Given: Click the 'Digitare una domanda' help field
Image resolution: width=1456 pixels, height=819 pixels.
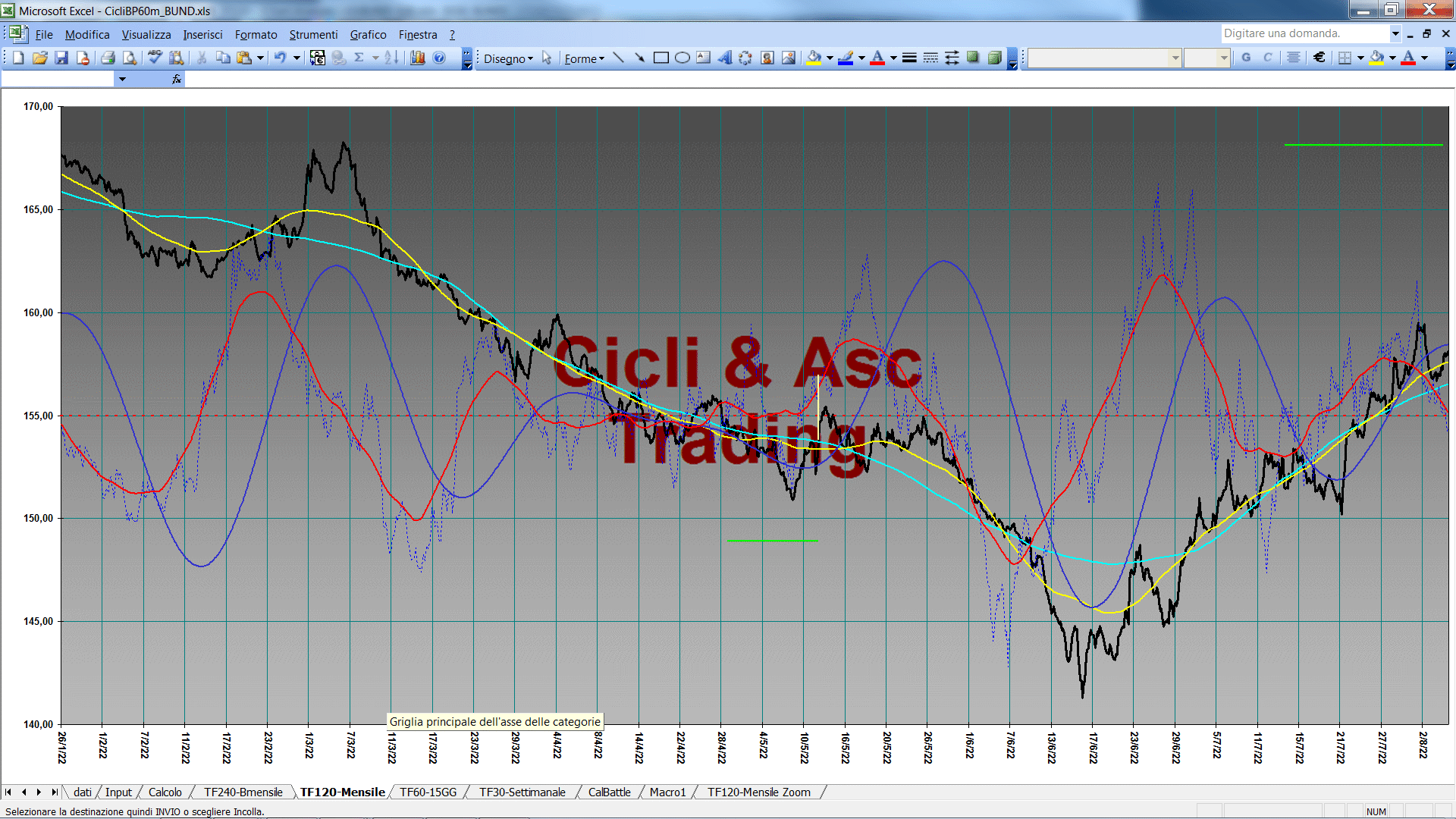Looking at the screenshot, I should [x=1304, y=33].
